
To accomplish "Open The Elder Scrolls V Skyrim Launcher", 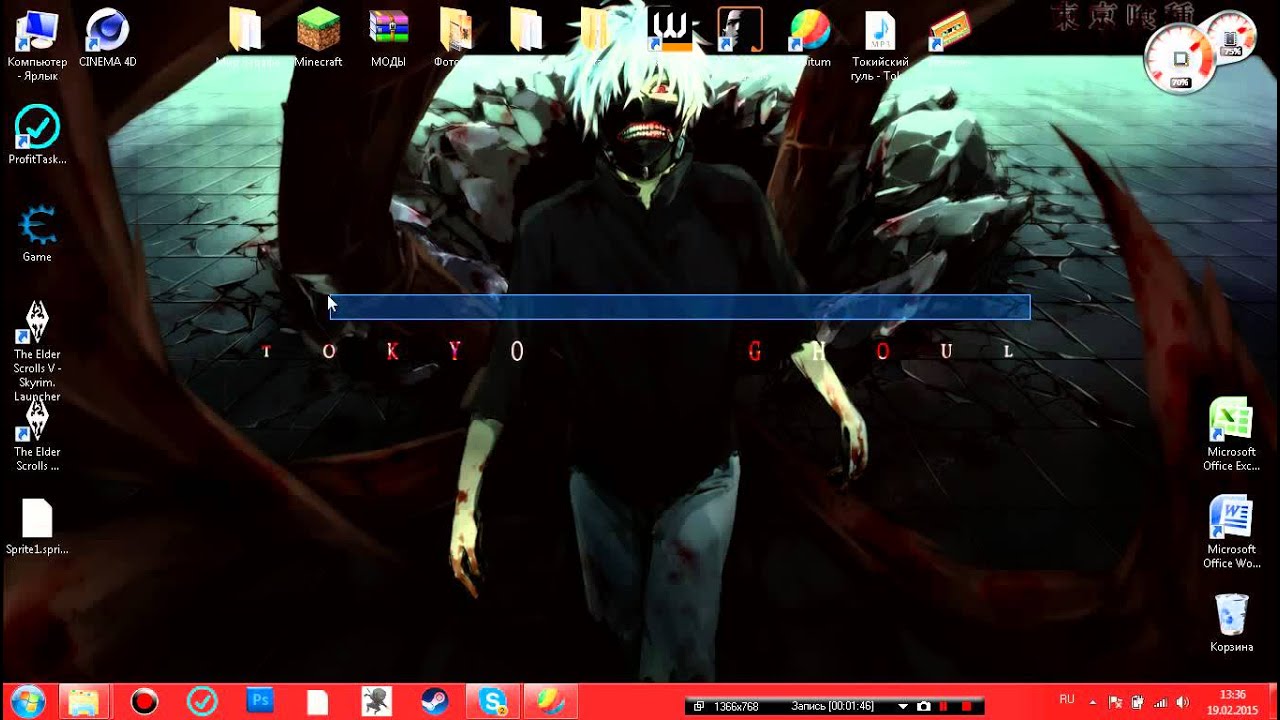I will [x=37, y=322].
